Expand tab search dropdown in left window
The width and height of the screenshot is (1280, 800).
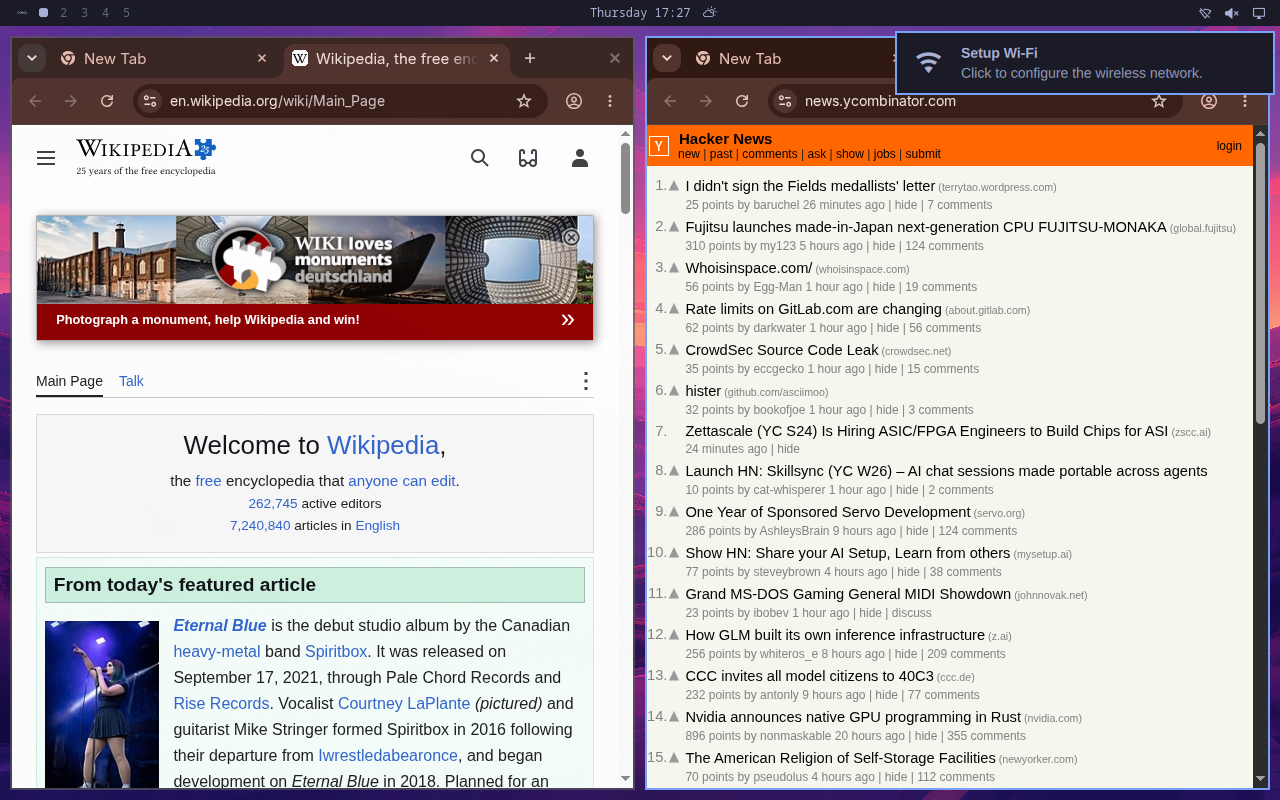coord(32,58)
